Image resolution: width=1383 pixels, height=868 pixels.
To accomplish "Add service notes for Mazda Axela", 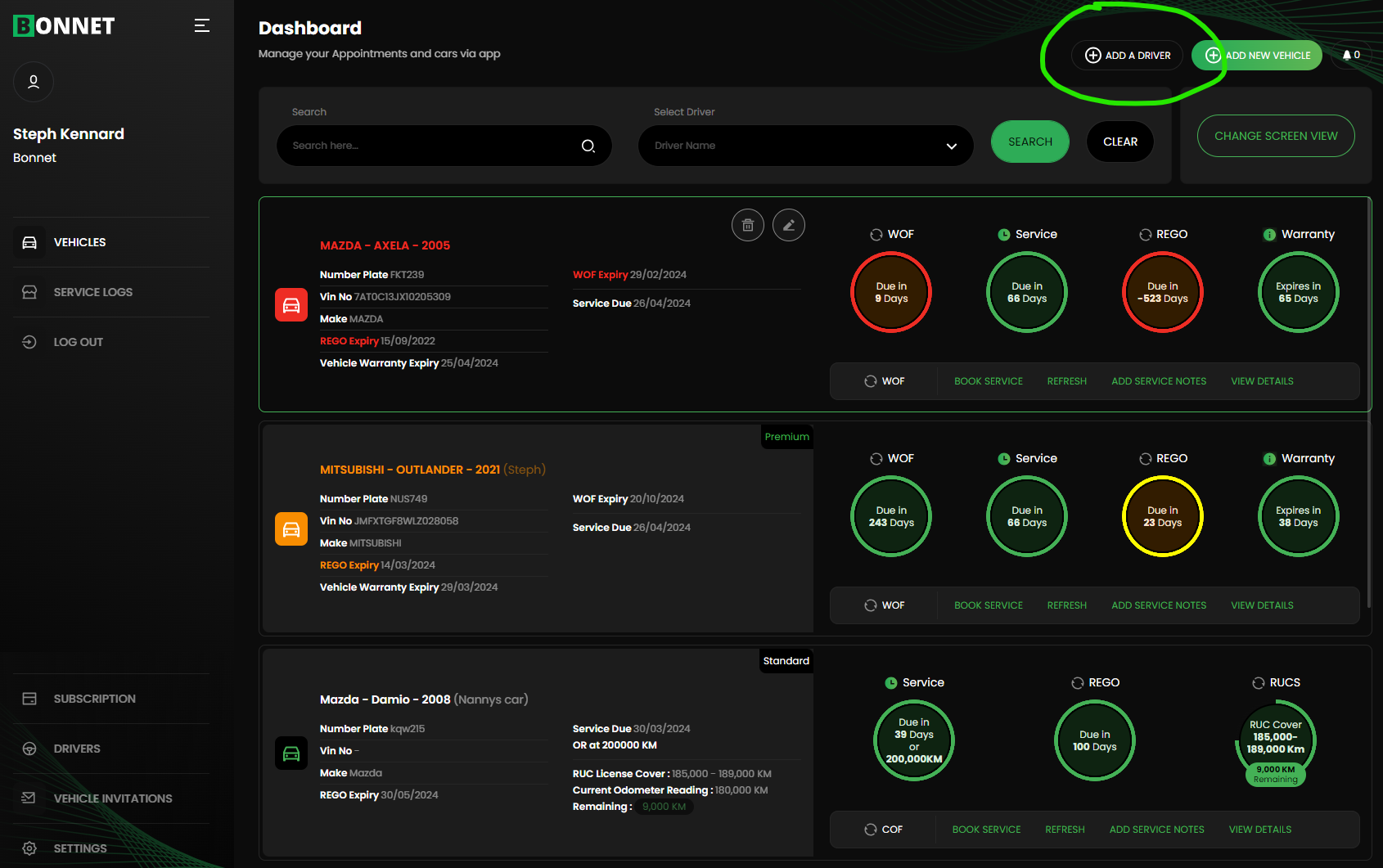I will coord(1159,381).
